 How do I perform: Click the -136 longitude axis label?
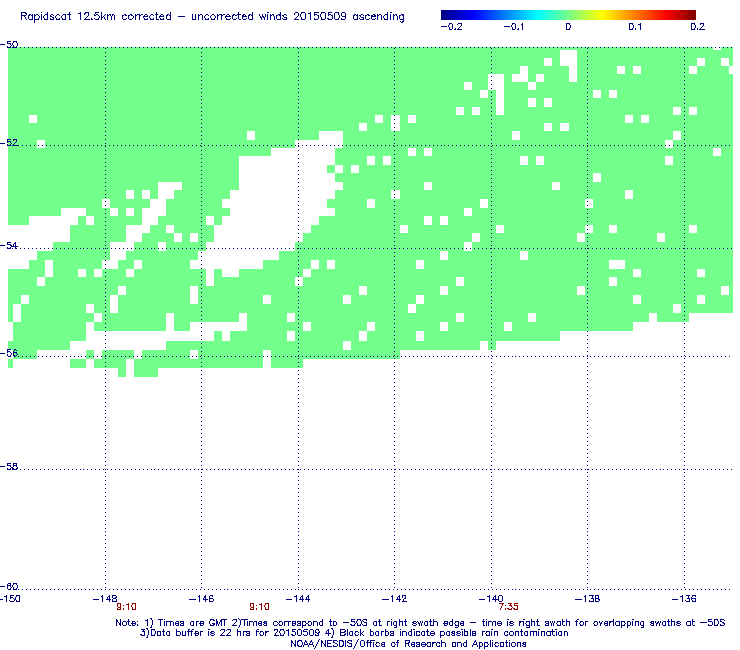point(684,599)
